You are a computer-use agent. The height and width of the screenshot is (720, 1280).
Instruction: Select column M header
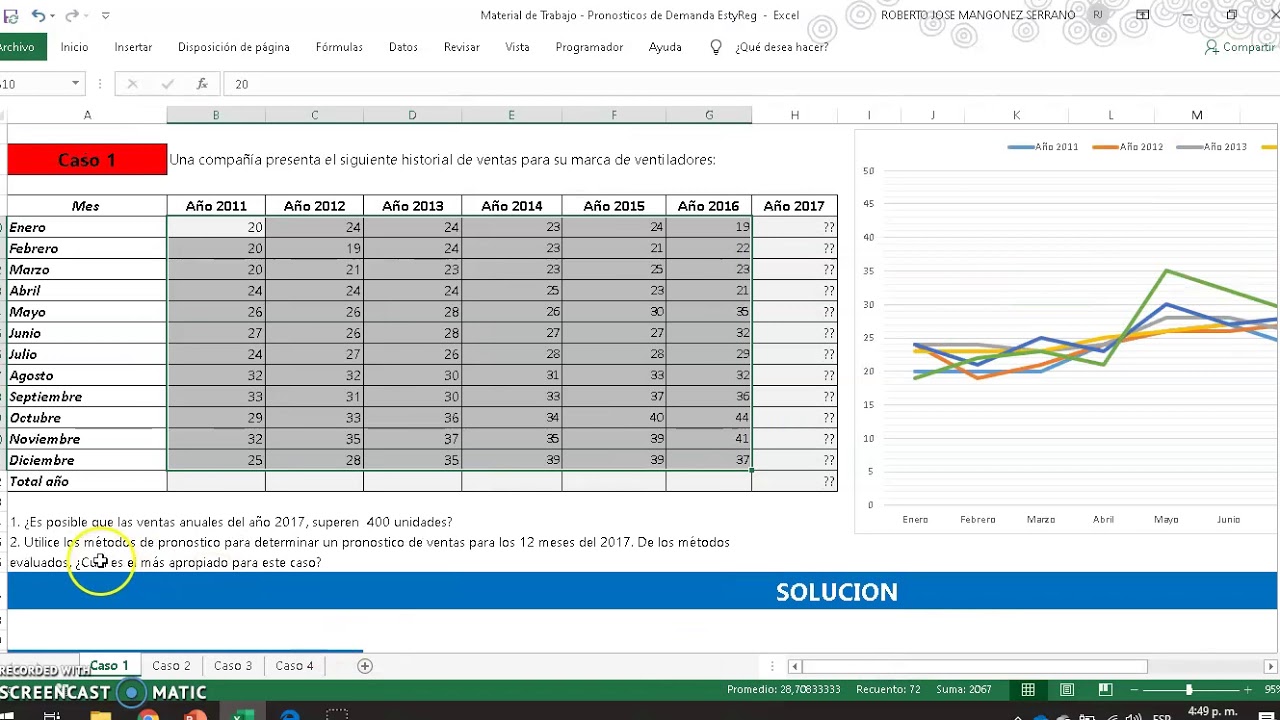click(x=1197, y=115)
